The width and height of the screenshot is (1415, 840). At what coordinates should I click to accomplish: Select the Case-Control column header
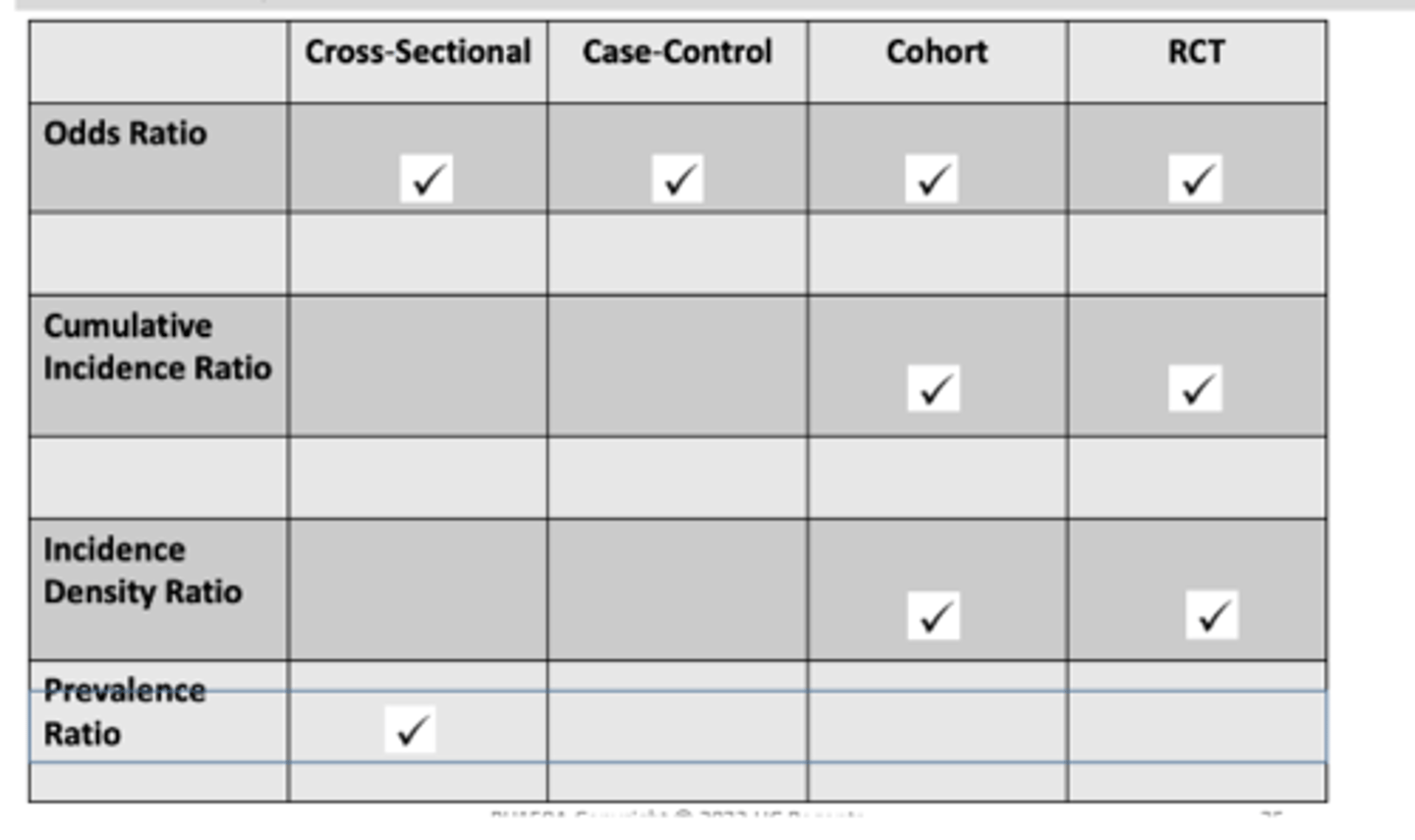coord(677,52)
